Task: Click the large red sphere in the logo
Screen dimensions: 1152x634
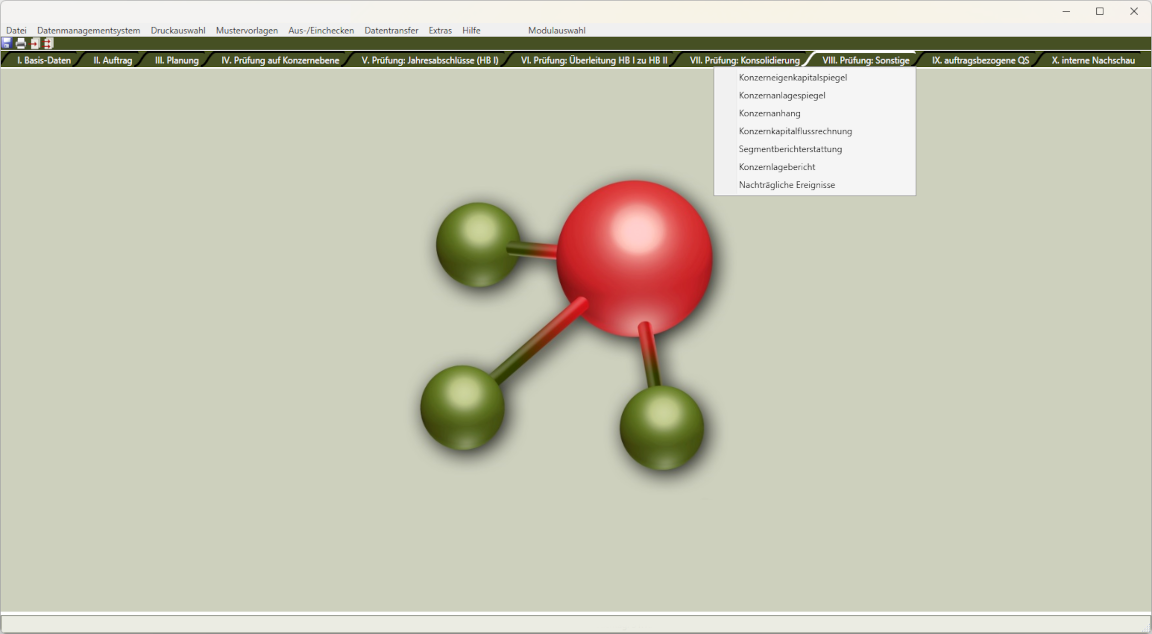Action: click(634, 258)
